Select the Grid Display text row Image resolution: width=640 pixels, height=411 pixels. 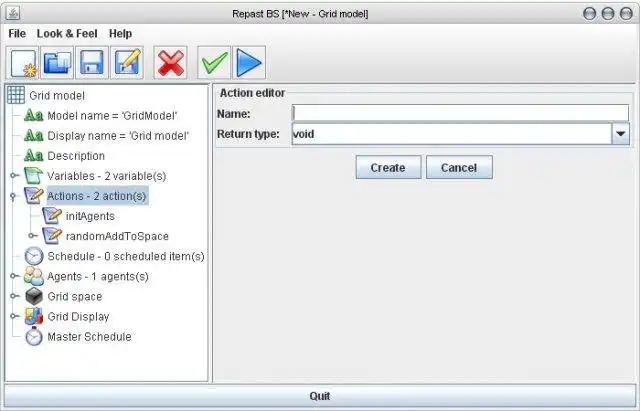(78, 316)
